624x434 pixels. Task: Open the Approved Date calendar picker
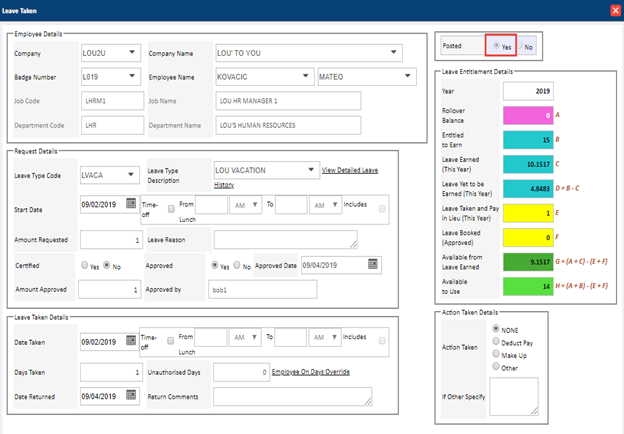click(x=374, y=264)
